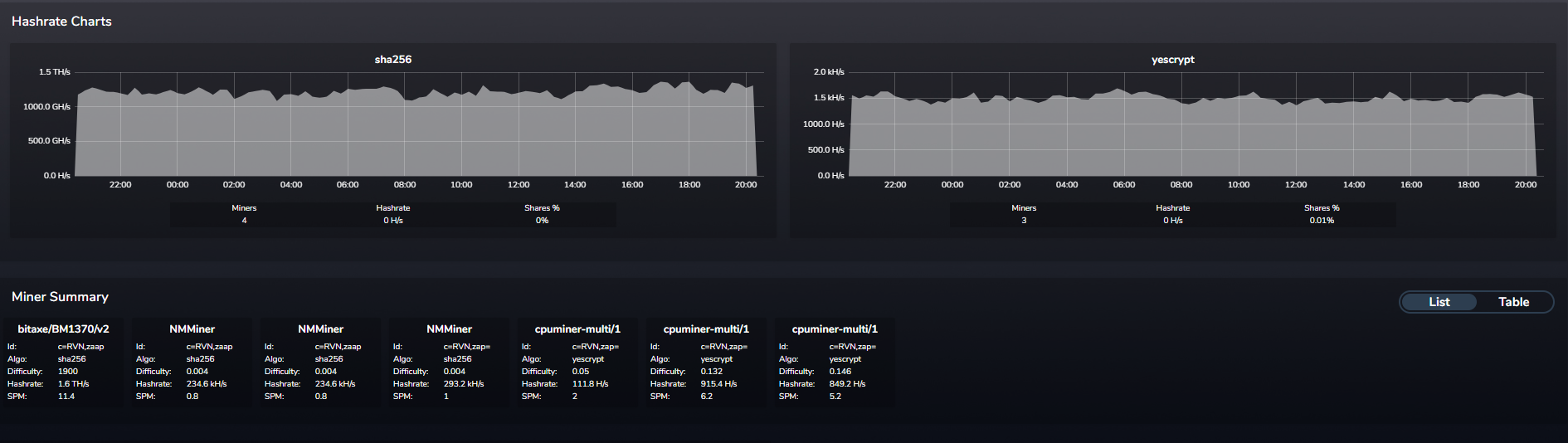Open cpuminer-multi/1 card with 915.4 H/s hashrate
This screenshot has height=443, width=1568.
click(x=706, y=329)
